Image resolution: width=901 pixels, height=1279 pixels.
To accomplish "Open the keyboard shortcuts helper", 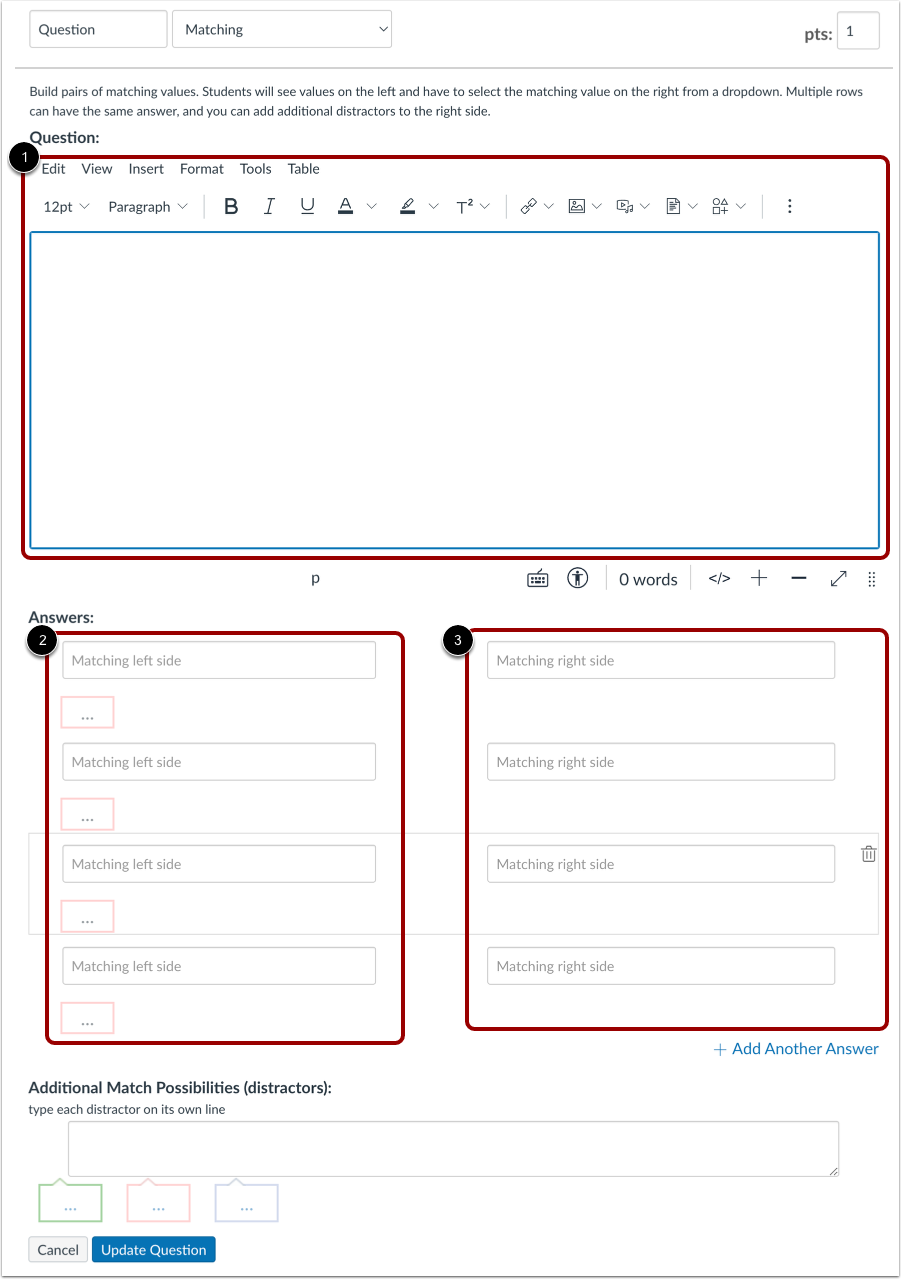I will pos(537,578).
